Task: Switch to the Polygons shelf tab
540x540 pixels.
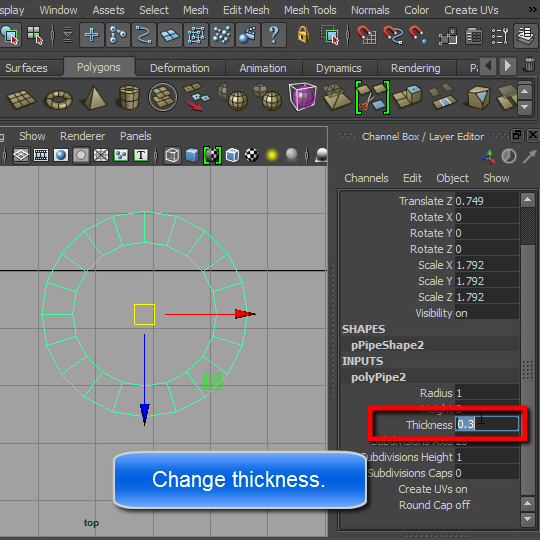Action: (98, 67)
